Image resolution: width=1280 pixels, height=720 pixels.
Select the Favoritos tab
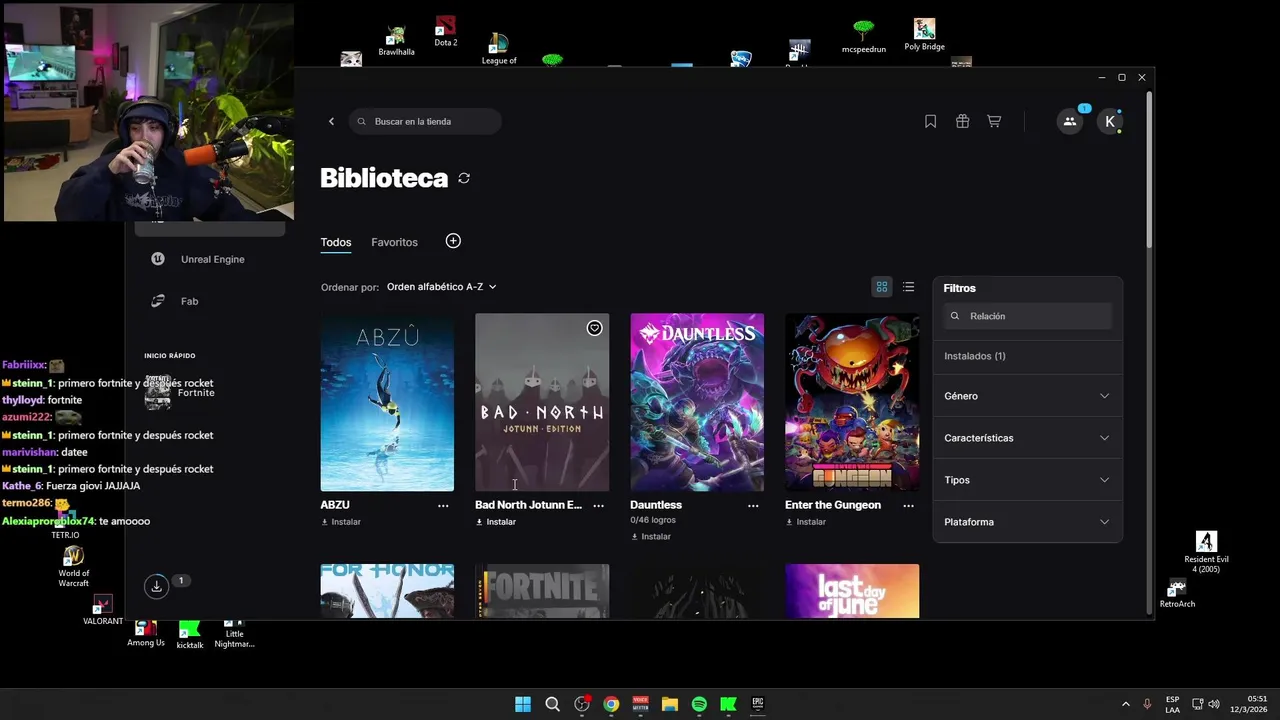click(394, 242)
